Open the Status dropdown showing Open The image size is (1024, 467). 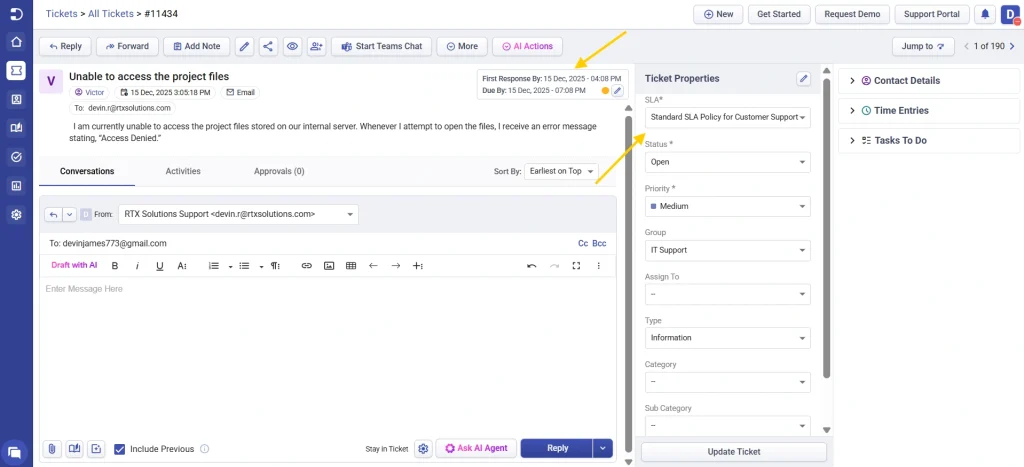[x=728, y=162]
